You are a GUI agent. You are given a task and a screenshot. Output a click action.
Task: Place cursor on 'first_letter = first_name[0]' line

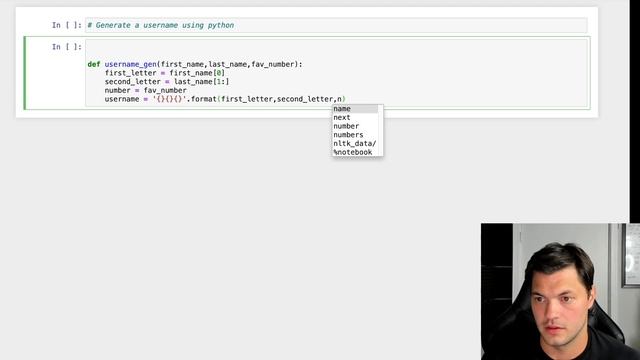point(164,73)
